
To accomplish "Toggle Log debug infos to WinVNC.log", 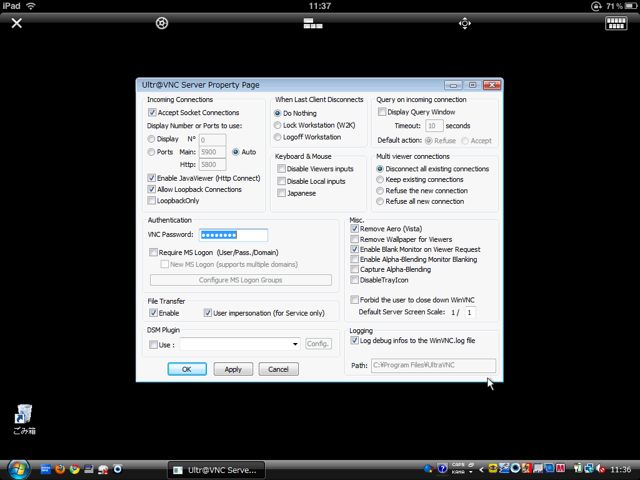I will click(x=354, y=340).
